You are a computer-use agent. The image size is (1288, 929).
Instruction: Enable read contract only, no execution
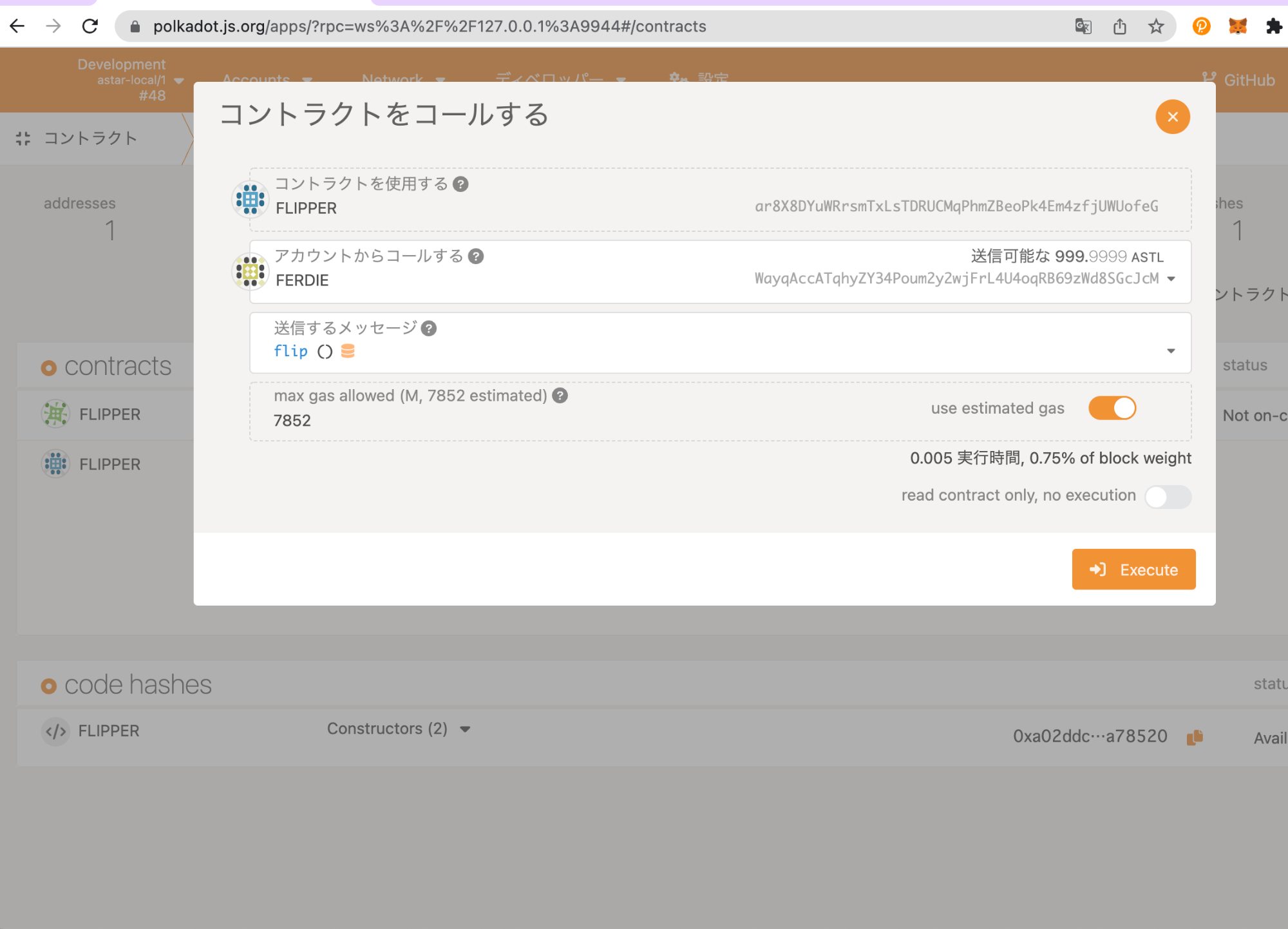[1168, 497]
